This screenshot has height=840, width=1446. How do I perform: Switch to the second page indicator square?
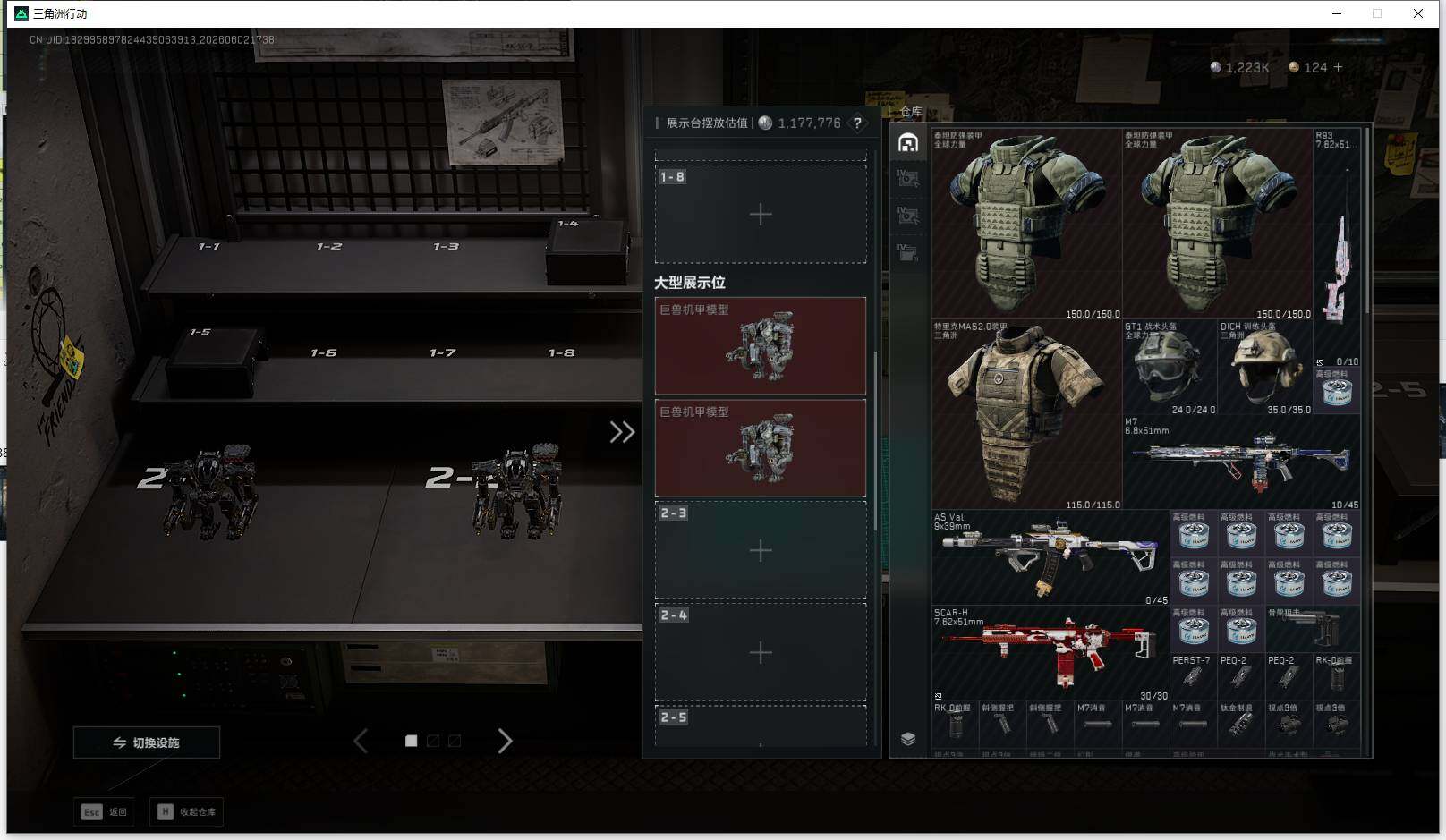[433, 741]
